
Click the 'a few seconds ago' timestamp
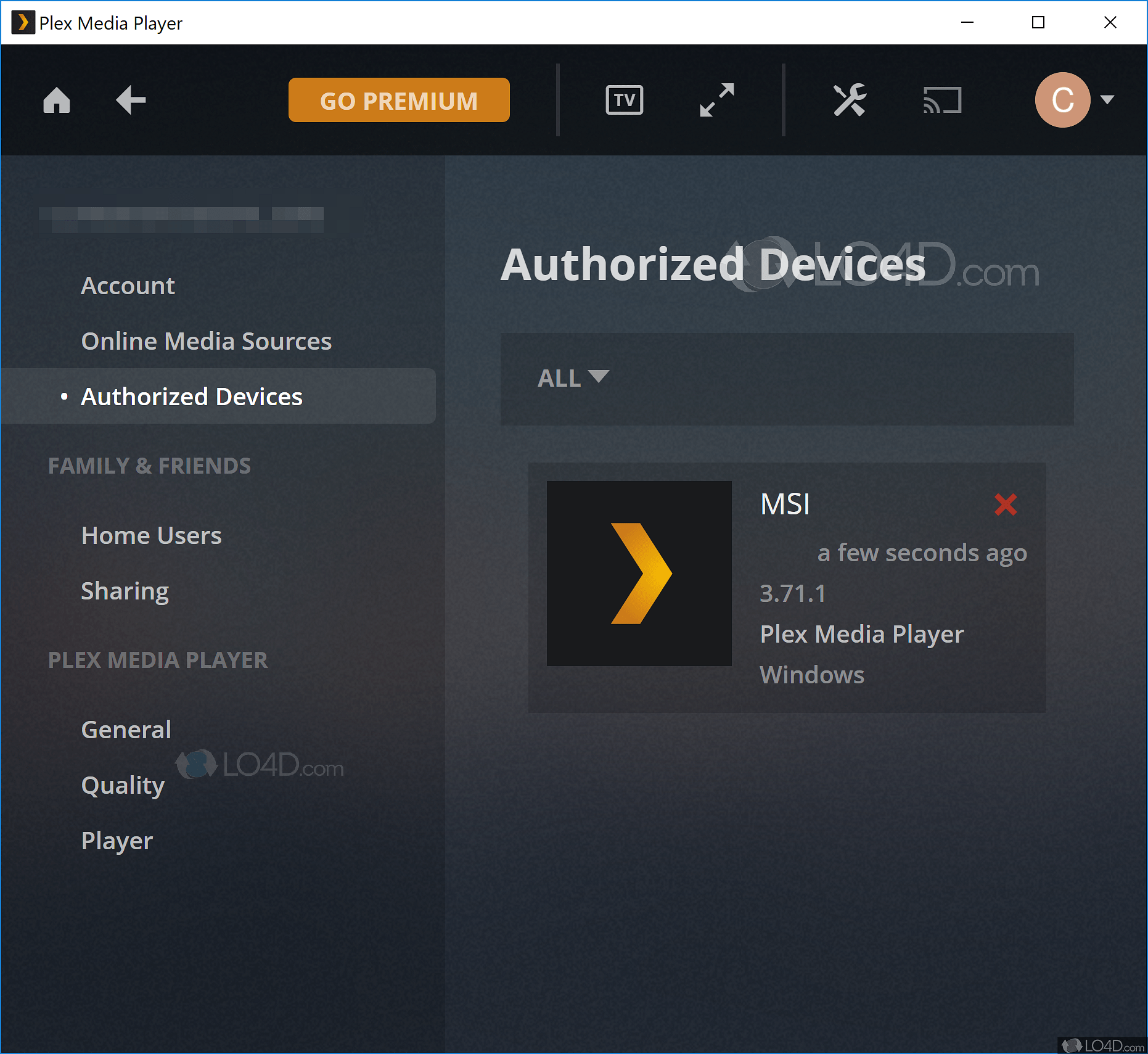point(922,553)
